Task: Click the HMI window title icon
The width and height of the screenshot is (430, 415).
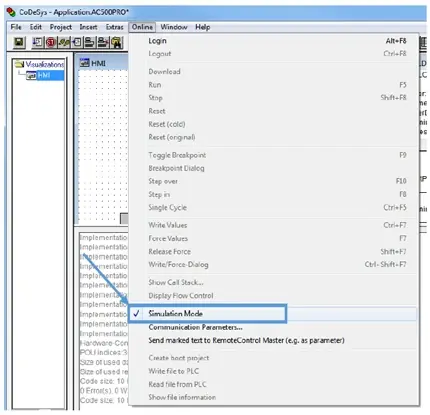Action: [x=84, y=63]
